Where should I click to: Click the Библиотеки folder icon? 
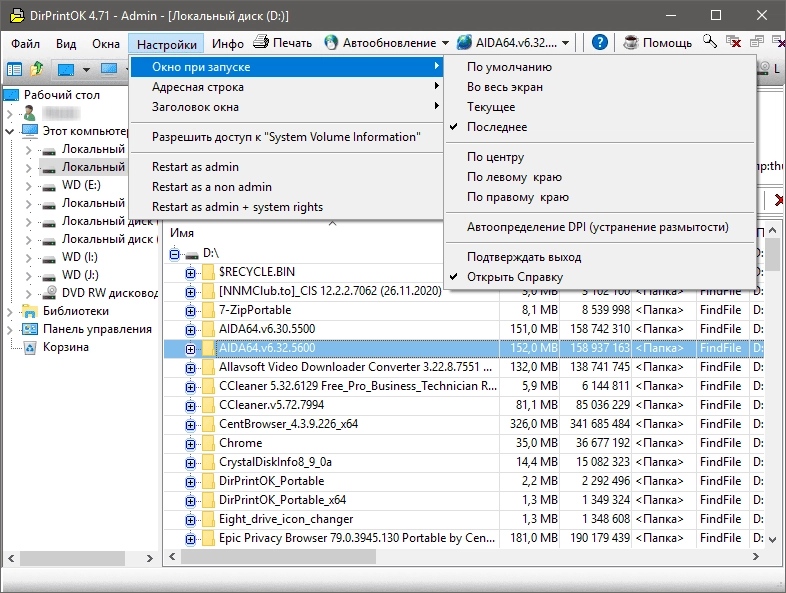coord(30,311)
